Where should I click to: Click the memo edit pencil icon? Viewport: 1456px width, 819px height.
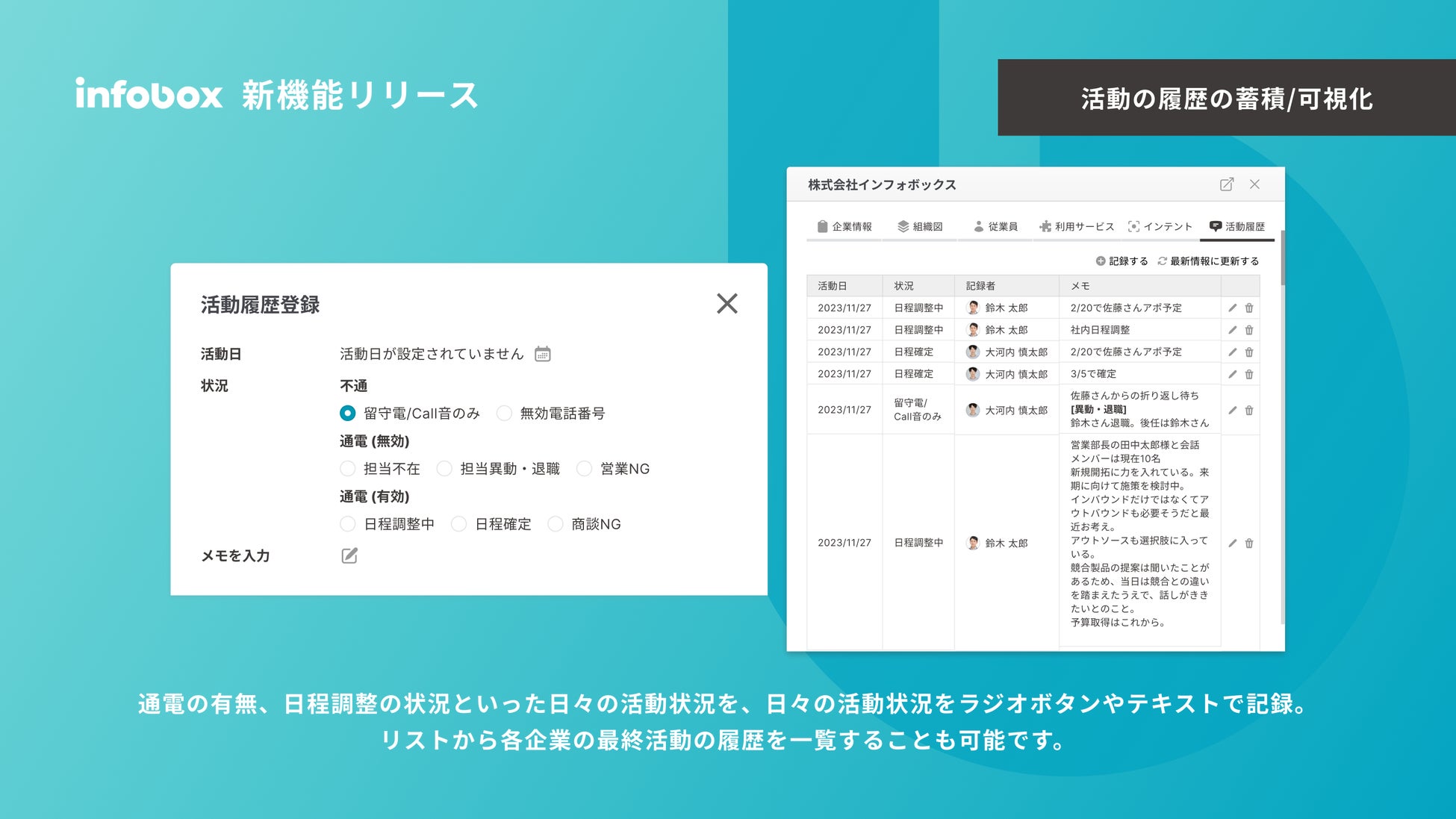(349, 555)
